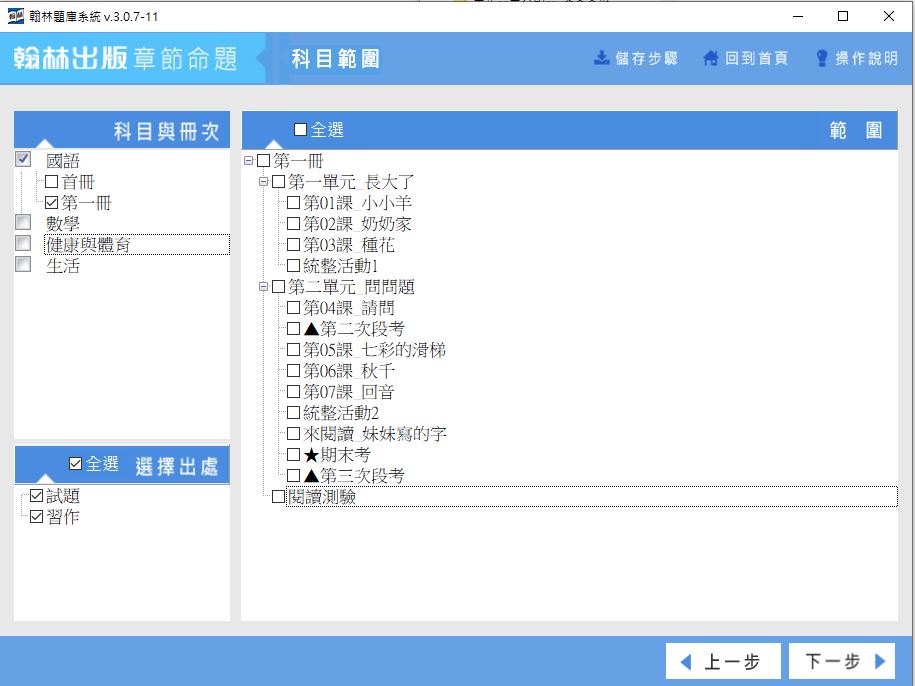
Task: Click the 翰林出版 章節命題 header
Action: [x=126, y=59]
